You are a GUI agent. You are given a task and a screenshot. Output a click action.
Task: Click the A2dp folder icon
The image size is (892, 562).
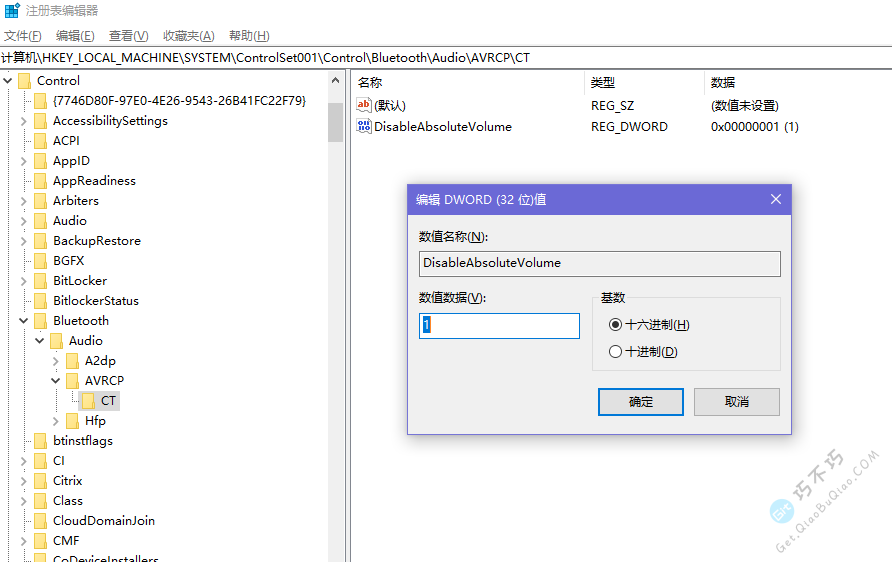(x=72, y=361)
